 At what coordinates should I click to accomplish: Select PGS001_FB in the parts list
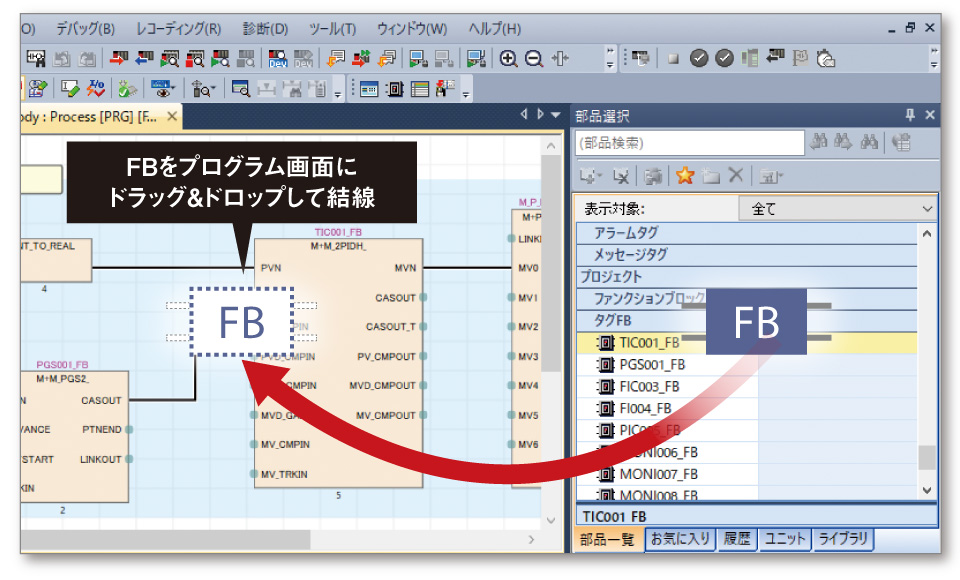pyautogui.click(x=651, y=364)
